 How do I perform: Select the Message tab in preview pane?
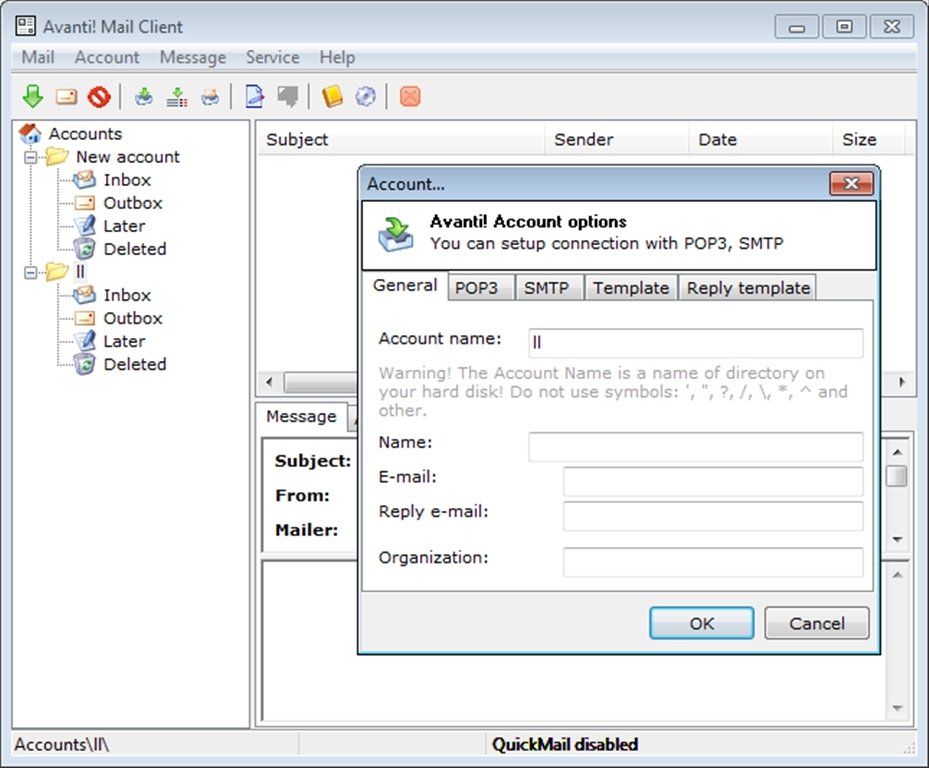click(301, 416)
